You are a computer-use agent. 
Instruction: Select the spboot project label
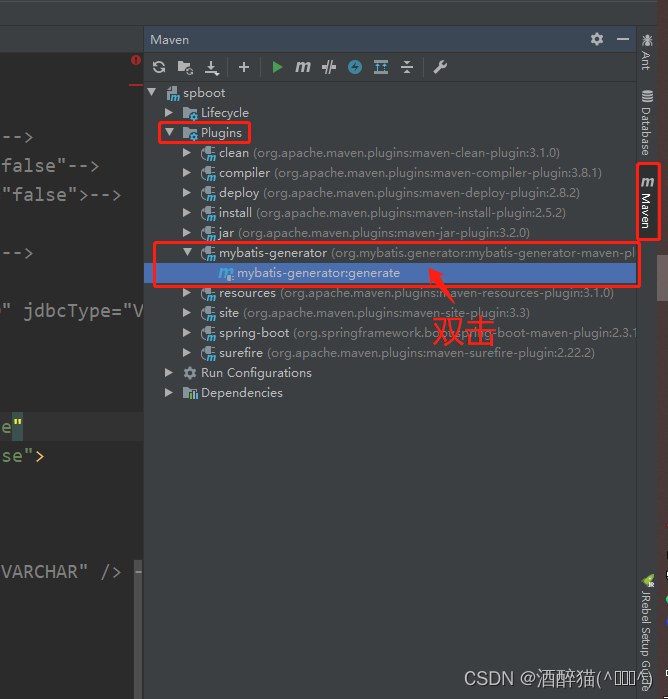204,93
